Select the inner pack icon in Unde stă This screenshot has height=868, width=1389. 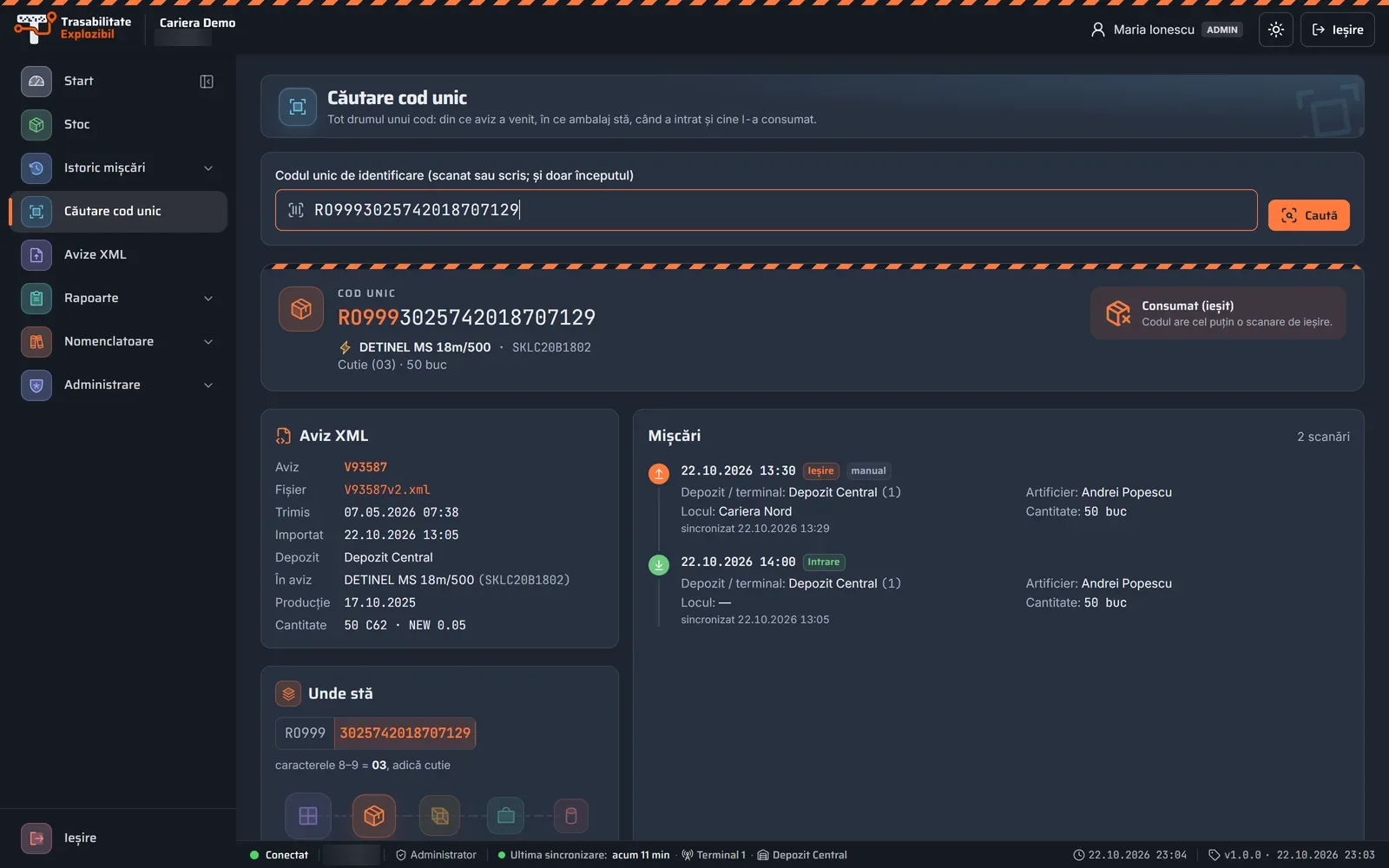point(440,816)
